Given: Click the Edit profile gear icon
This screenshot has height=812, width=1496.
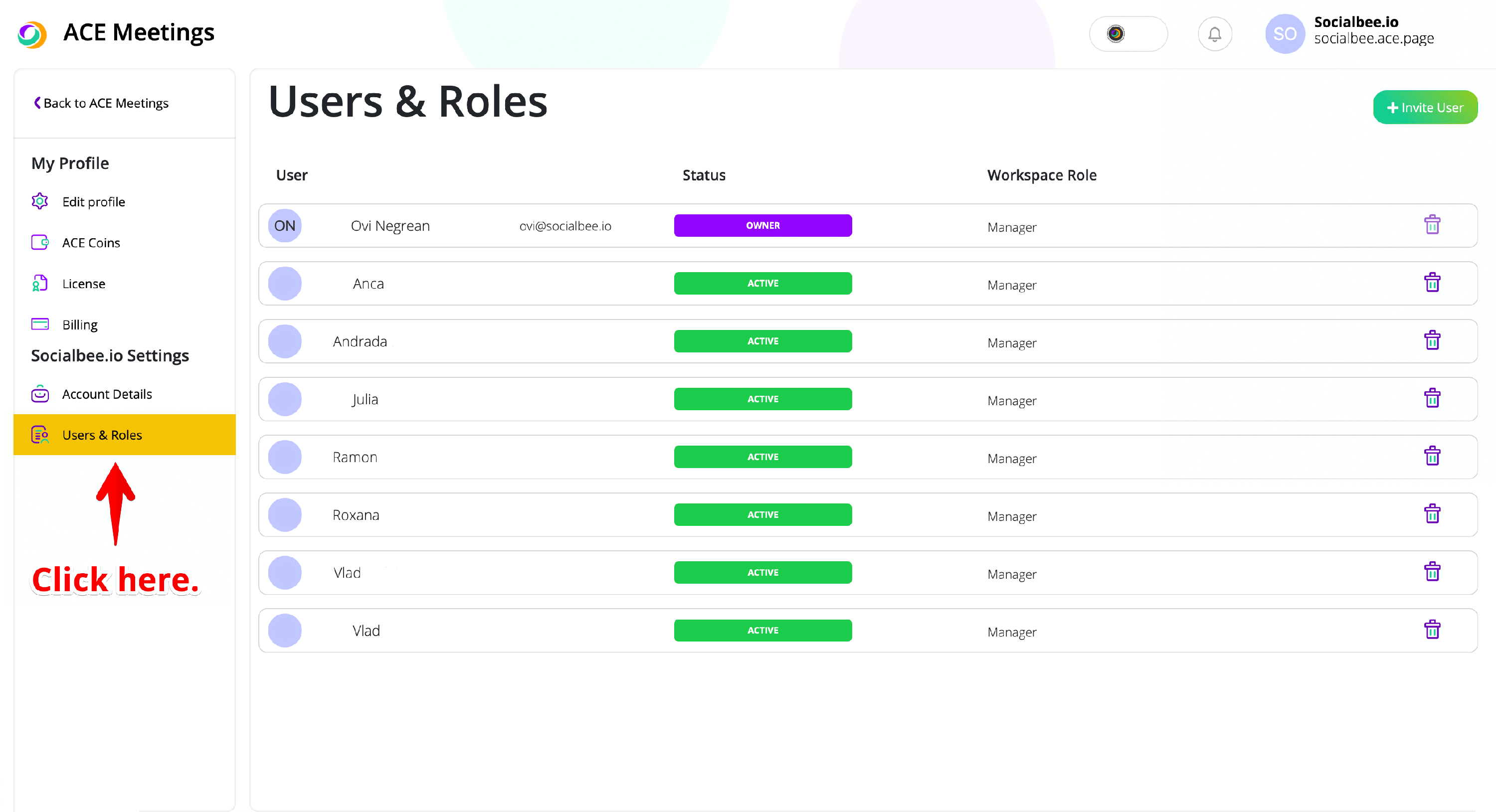Looking at the screenshot, I should click(x=39, y=201).
